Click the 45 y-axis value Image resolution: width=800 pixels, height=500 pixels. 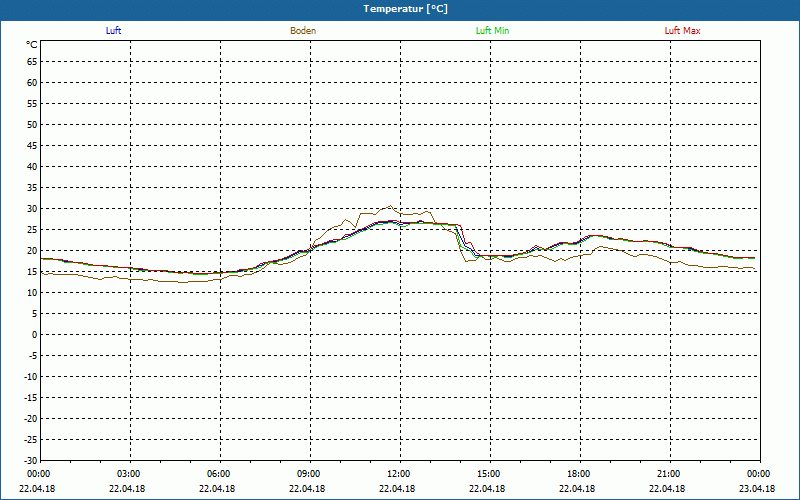click(x=32, y=146)
